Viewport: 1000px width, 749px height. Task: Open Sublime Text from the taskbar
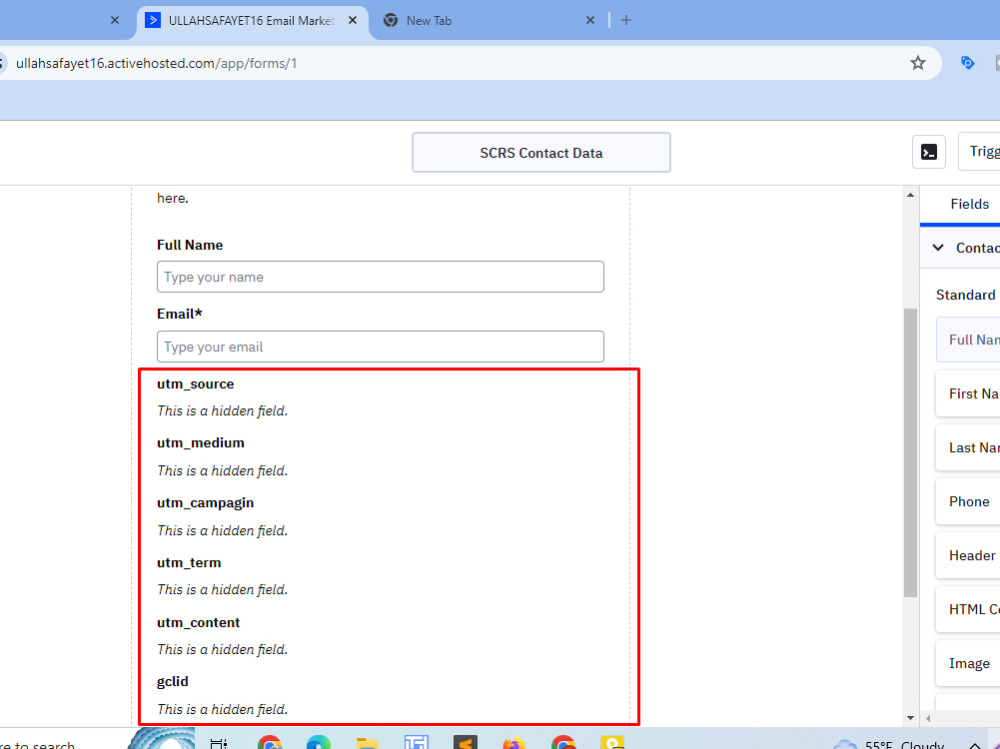465,743
